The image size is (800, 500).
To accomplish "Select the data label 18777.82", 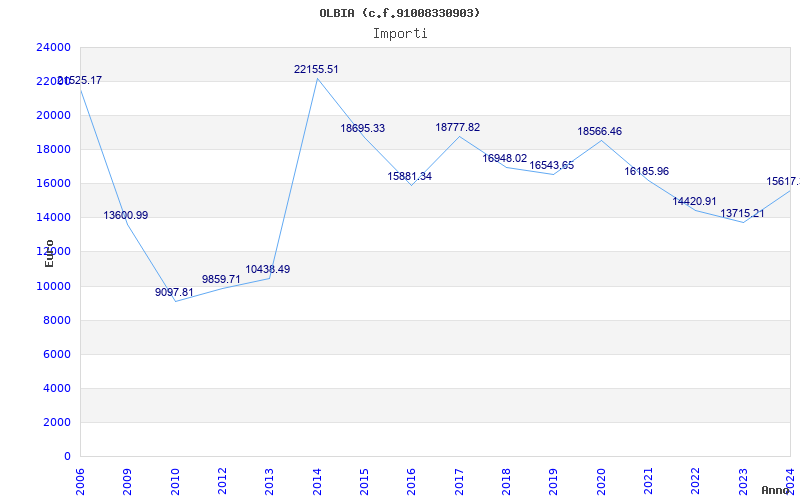I will 457,128.
